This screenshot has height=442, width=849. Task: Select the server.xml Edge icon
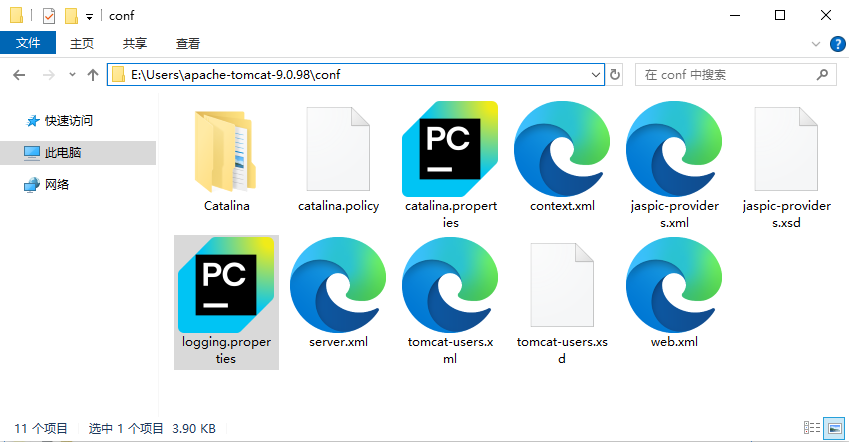[x=338, y=285]
